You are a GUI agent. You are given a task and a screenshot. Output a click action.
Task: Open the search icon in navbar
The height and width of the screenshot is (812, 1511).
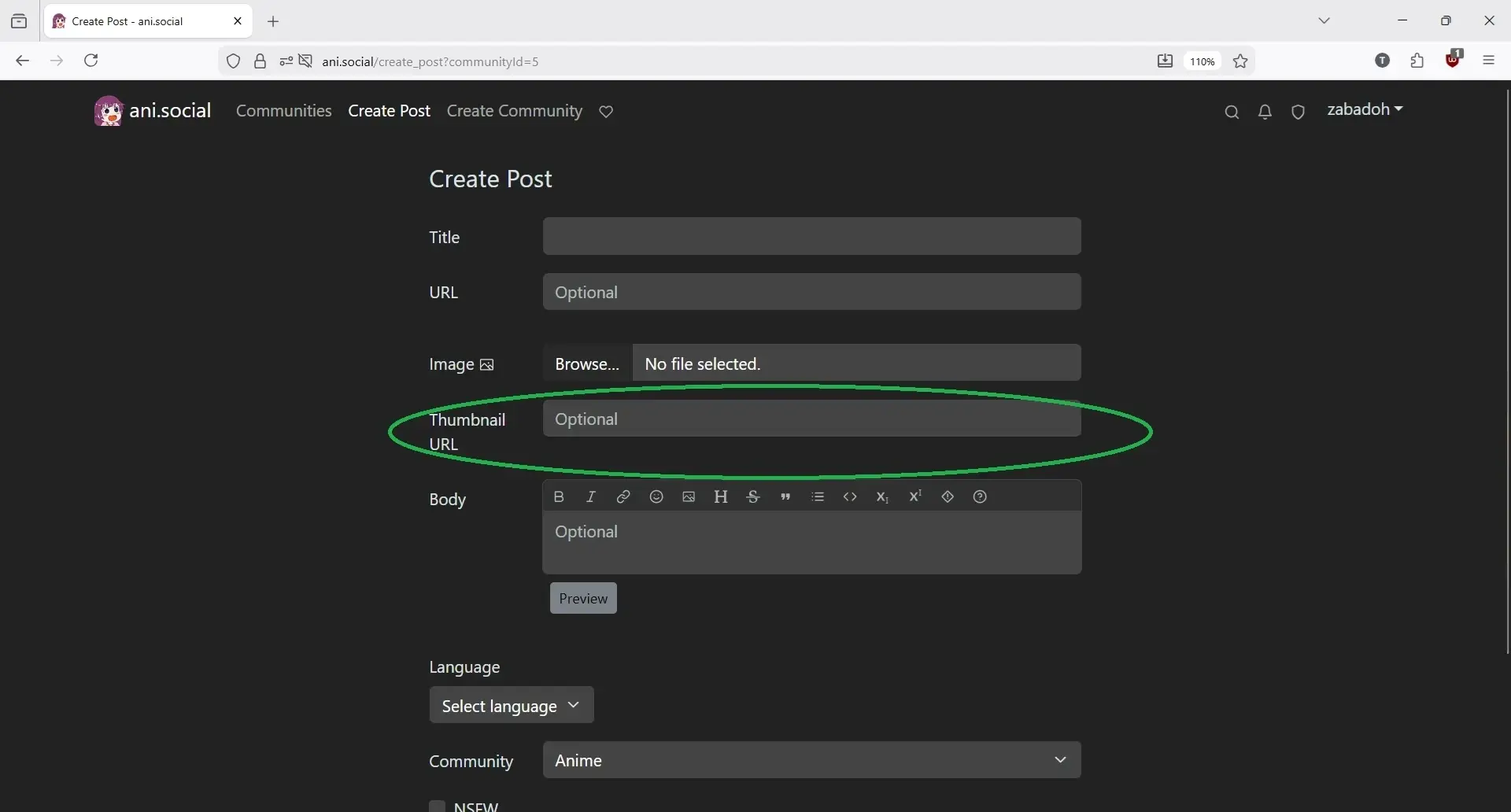pos(1232,113)
